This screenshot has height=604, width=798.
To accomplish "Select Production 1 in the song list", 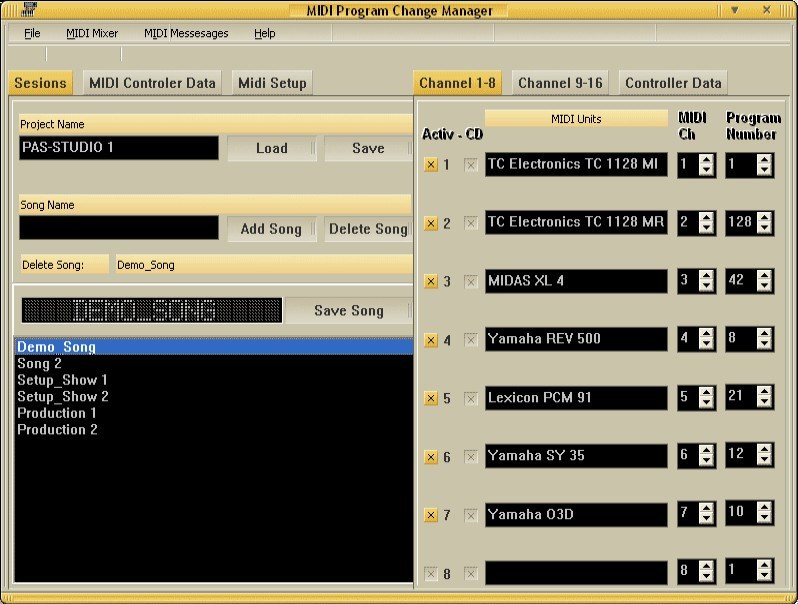I will 214,413.
